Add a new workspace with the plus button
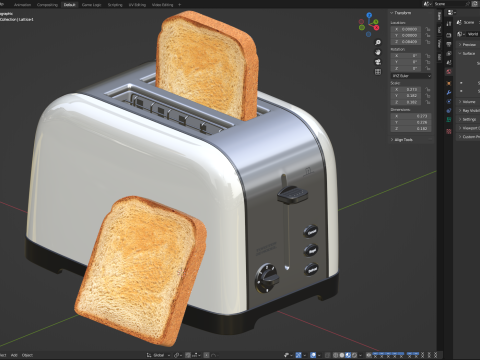The image size is (480, 360). (x=180, y=5)
